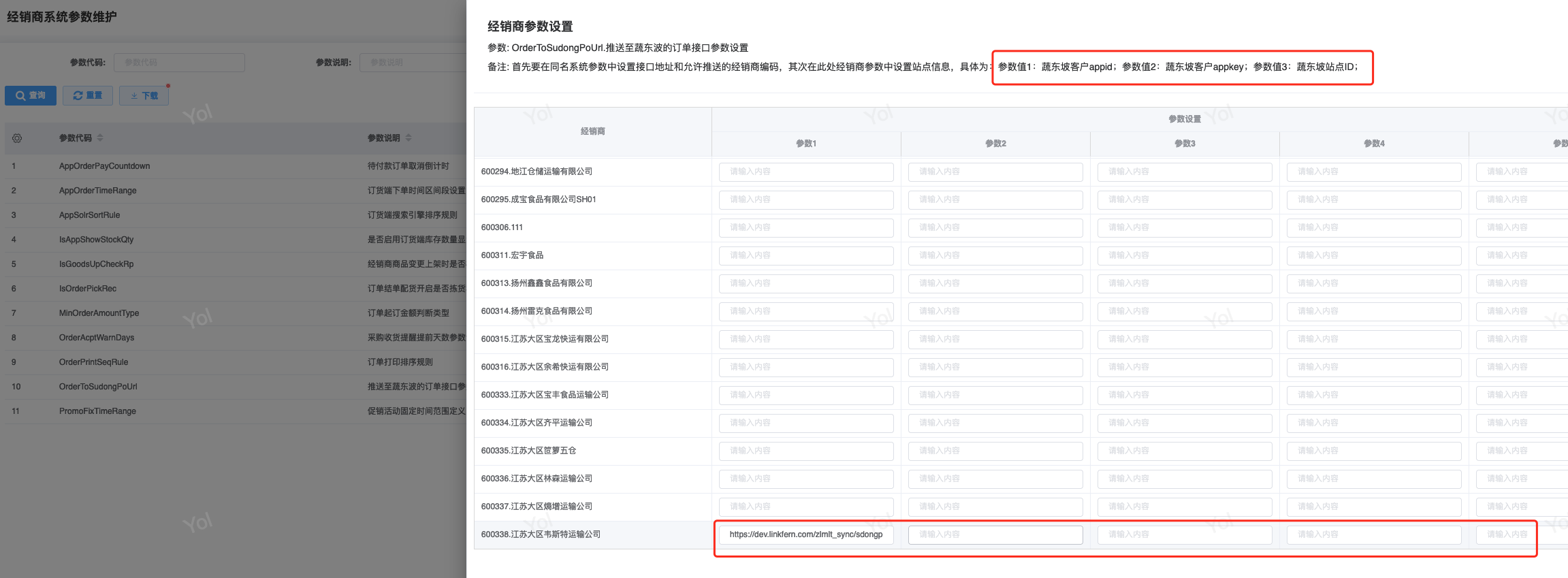Click distributor name 600336.江苏大区林森运输公司
The height and width of the screenshot is (578, 1568).
(x=537, y=479)
